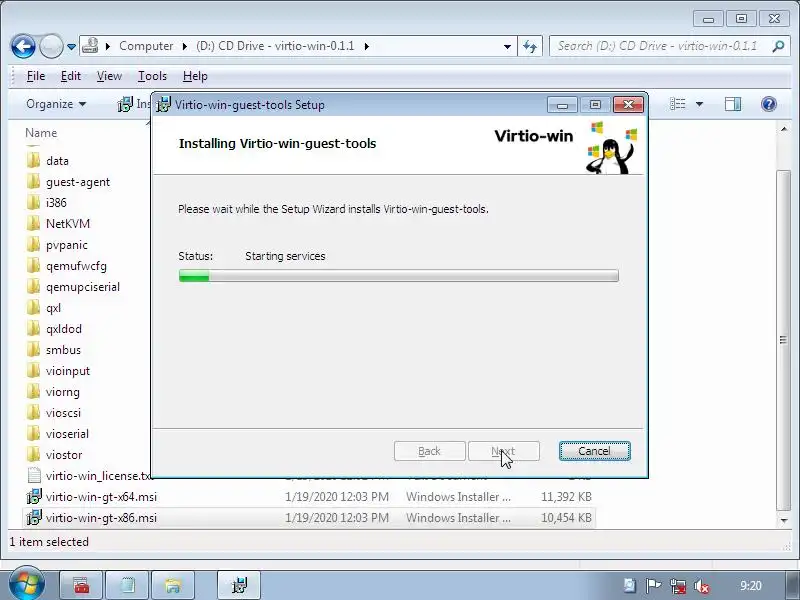Click the Setup dialog title bar icon

(x=164, y=105)
